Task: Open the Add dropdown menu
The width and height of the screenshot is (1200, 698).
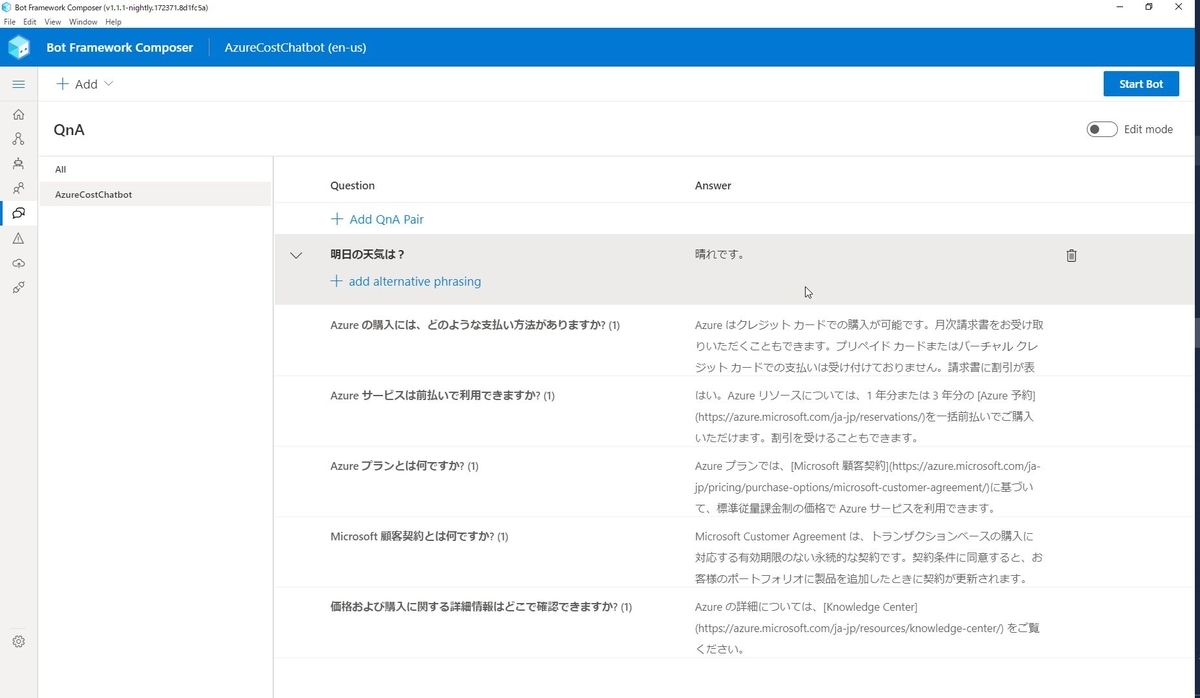Action: coord(84,84)
